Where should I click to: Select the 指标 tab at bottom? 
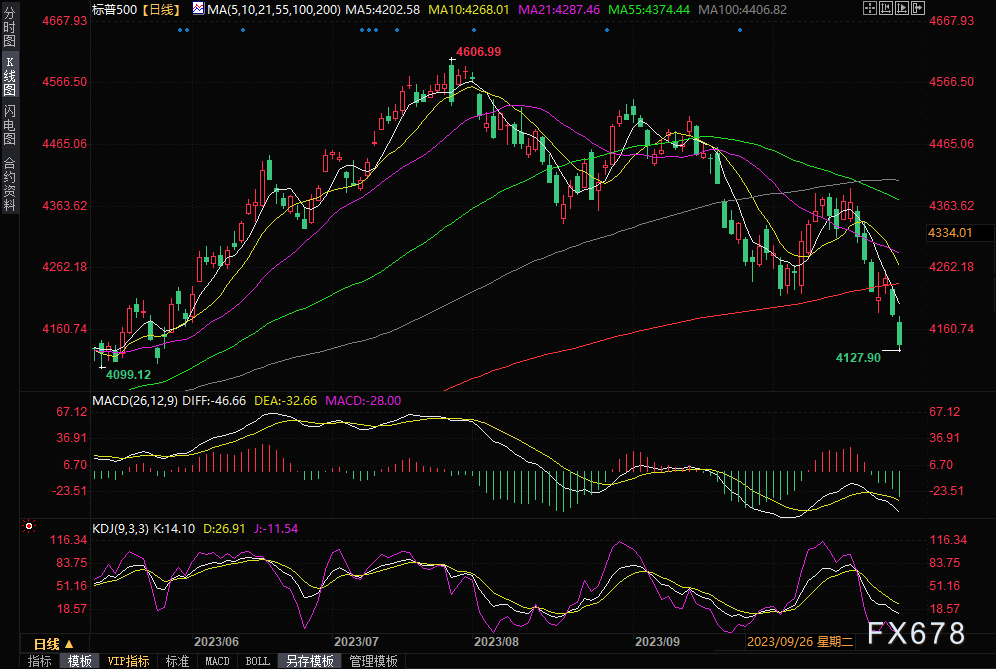(40, 661)
